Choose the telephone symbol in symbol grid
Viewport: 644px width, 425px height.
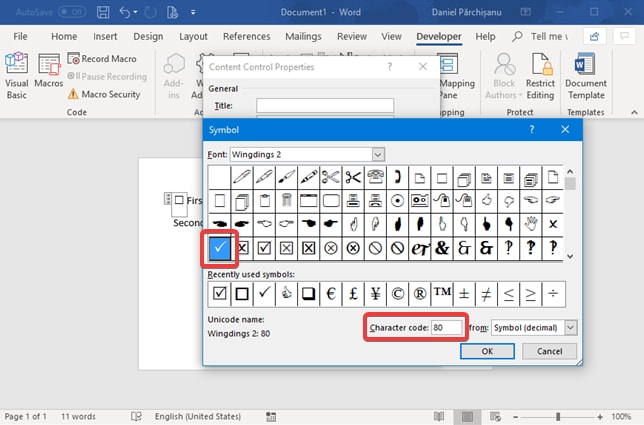pyautogui.click(x=375, y=177)
